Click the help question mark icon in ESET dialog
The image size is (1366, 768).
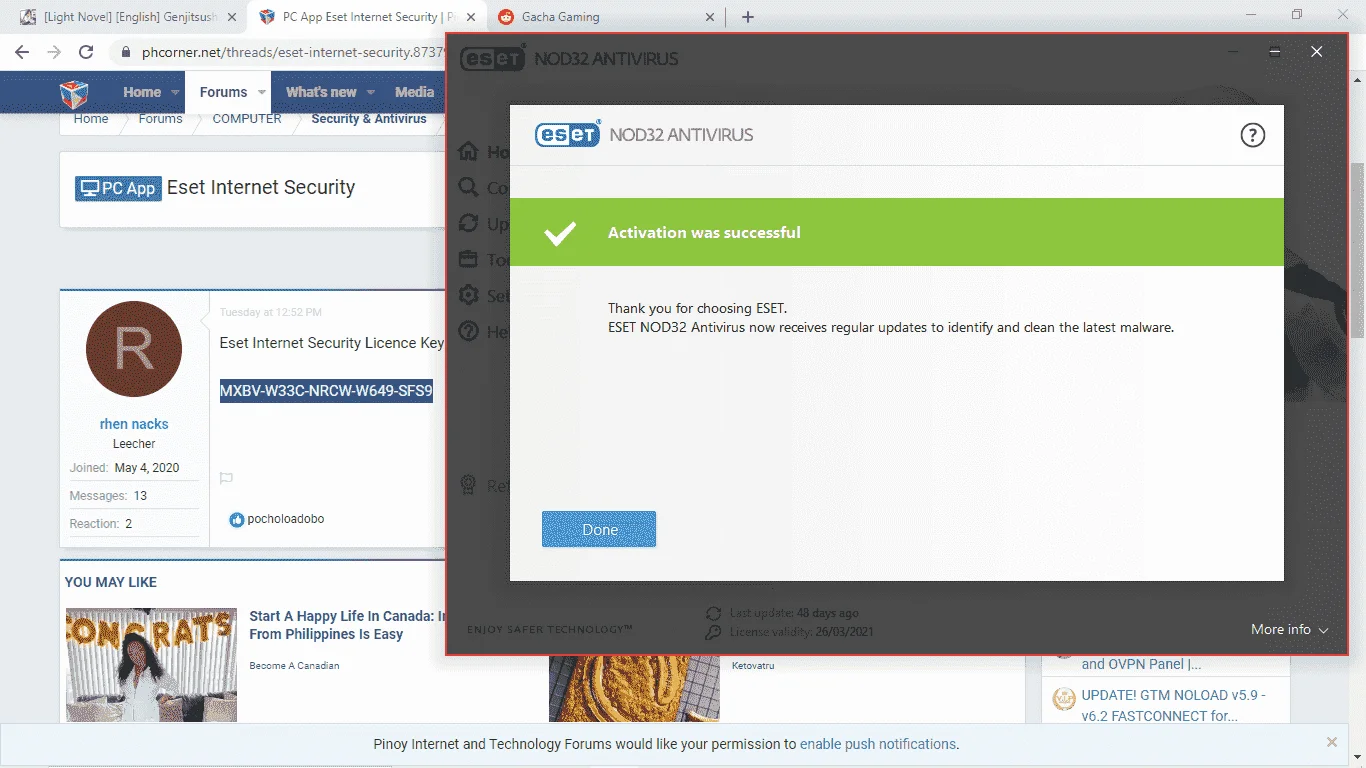[1252, 135]
